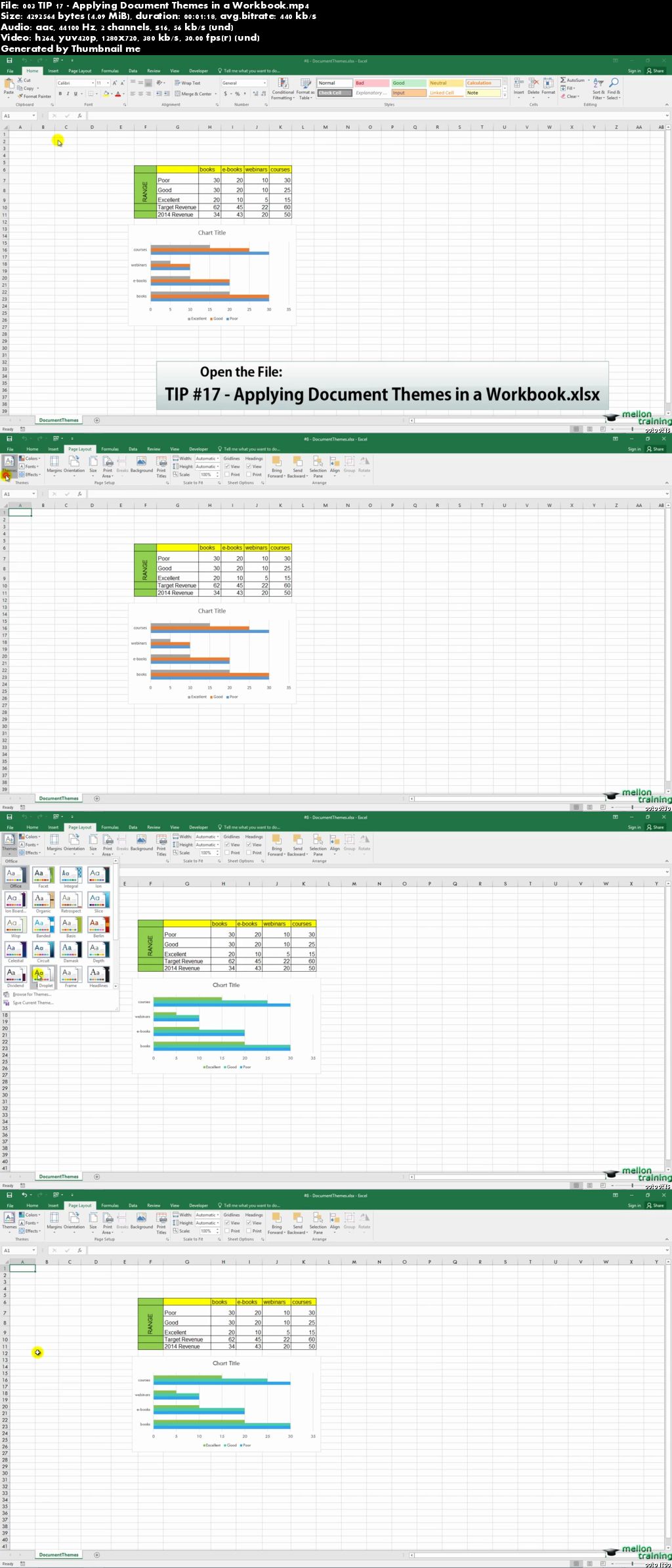Toggle Gridlines Print checkbox in final closed-gallery green-chart frame
The height and width of the screenshot is (1568, 672).
point(227,1231)
